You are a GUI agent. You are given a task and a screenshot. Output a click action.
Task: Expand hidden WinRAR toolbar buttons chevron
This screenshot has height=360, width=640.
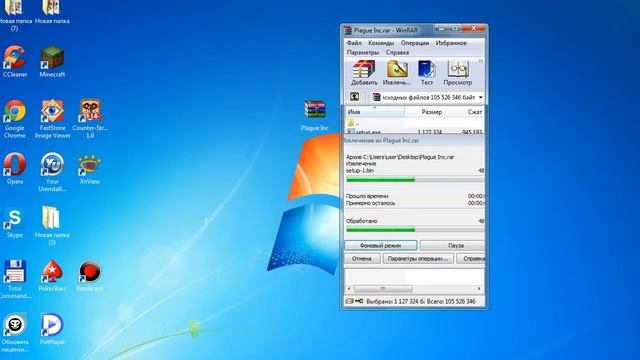(x=481, y=61)
